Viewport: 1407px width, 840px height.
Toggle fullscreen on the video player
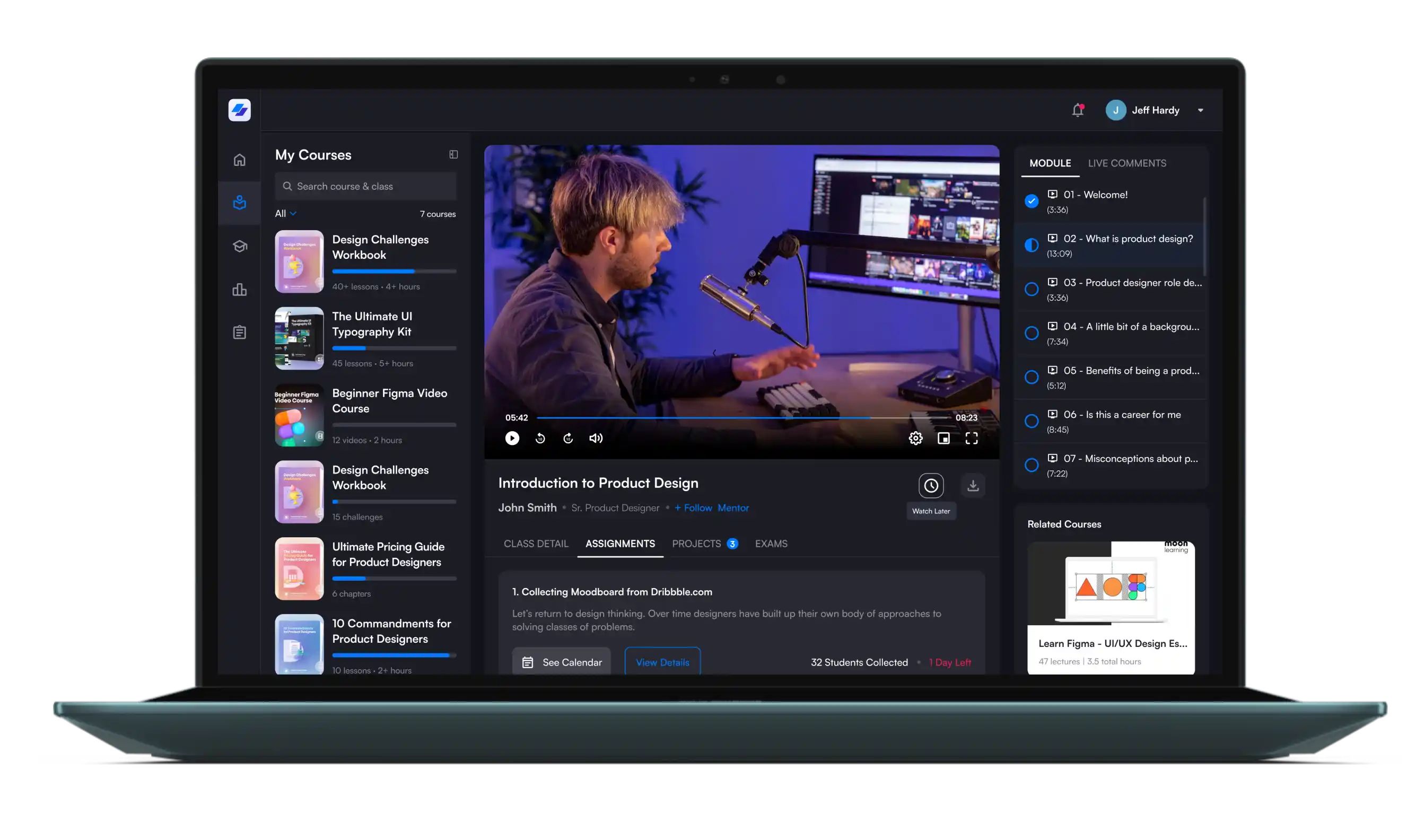pyautogui.click(x=972, y=437)
